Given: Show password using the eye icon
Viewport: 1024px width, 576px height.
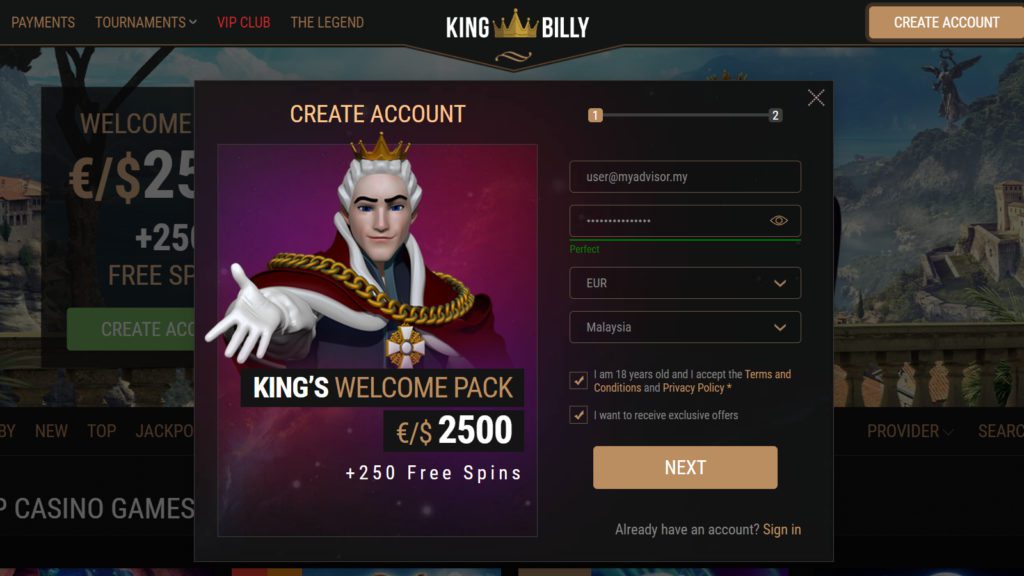Looking at the screenshot, I should pos(778,221).
